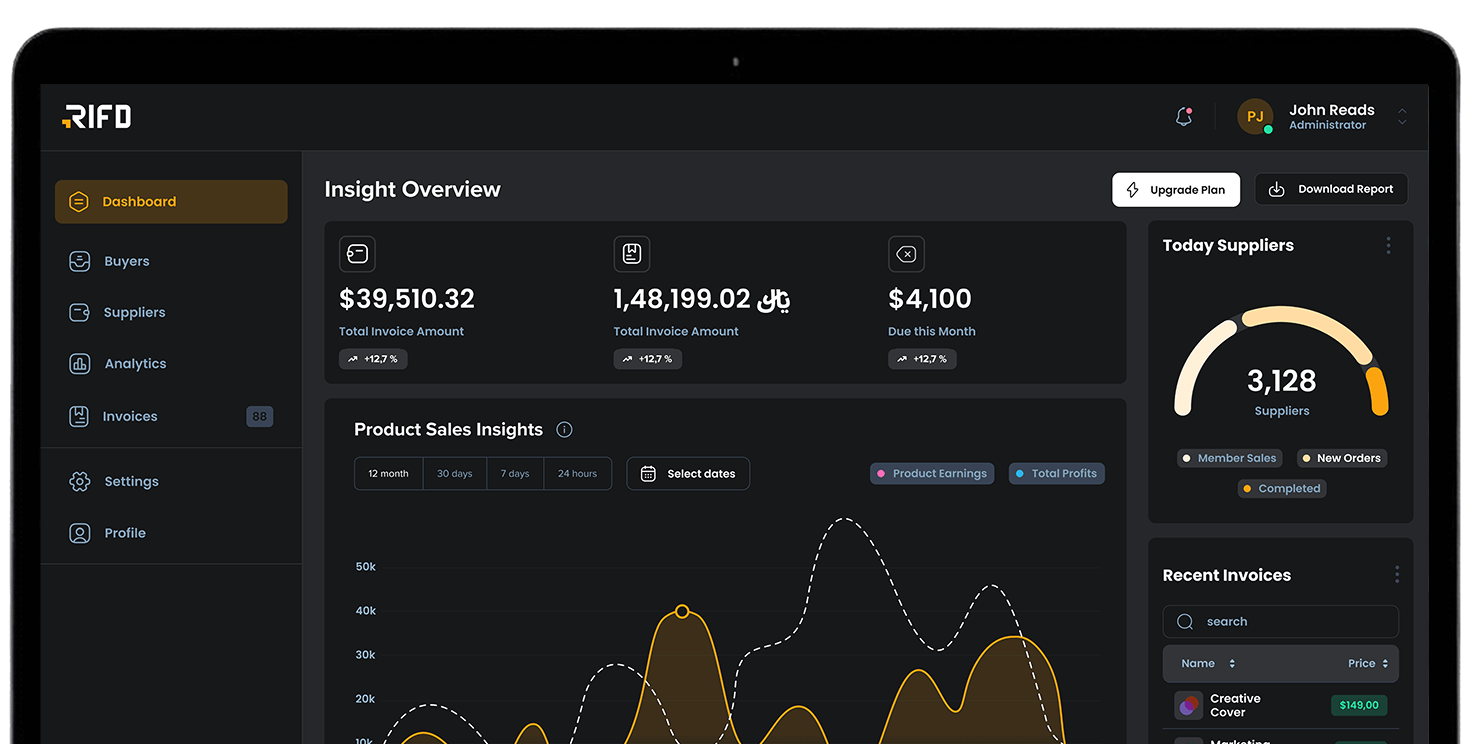Click the Recent Invoices search field

pyautogui.click(x=1281, y=622)
